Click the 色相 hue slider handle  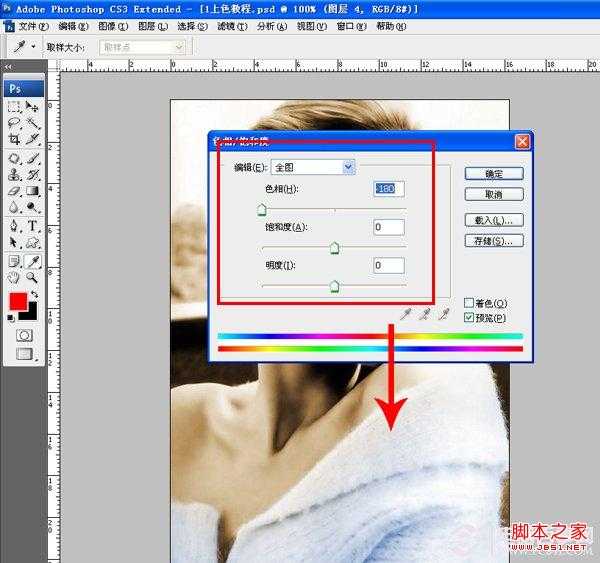click(x=262, y=210)
